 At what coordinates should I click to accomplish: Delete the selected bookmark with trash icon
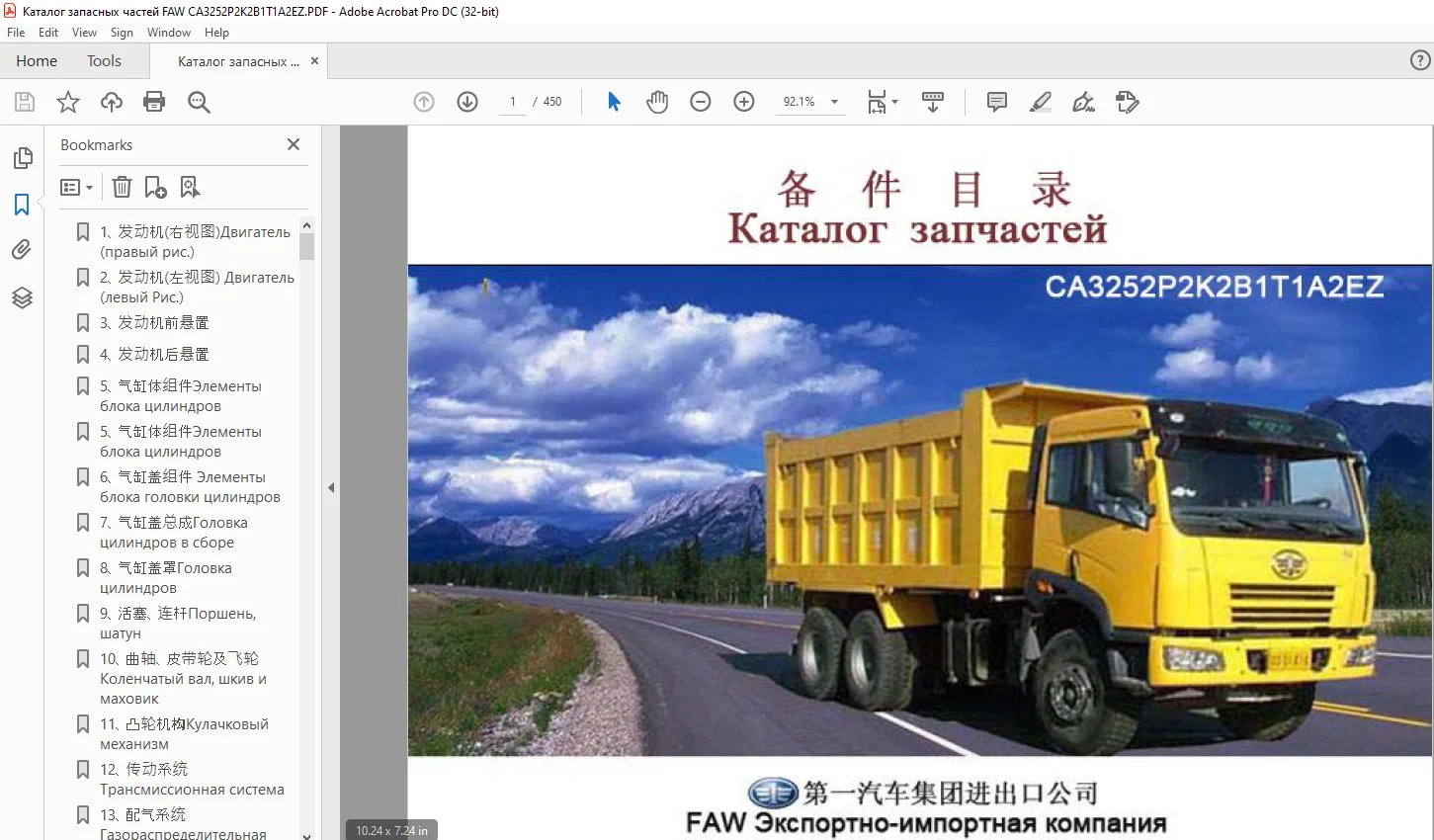(x=122, y=187)
